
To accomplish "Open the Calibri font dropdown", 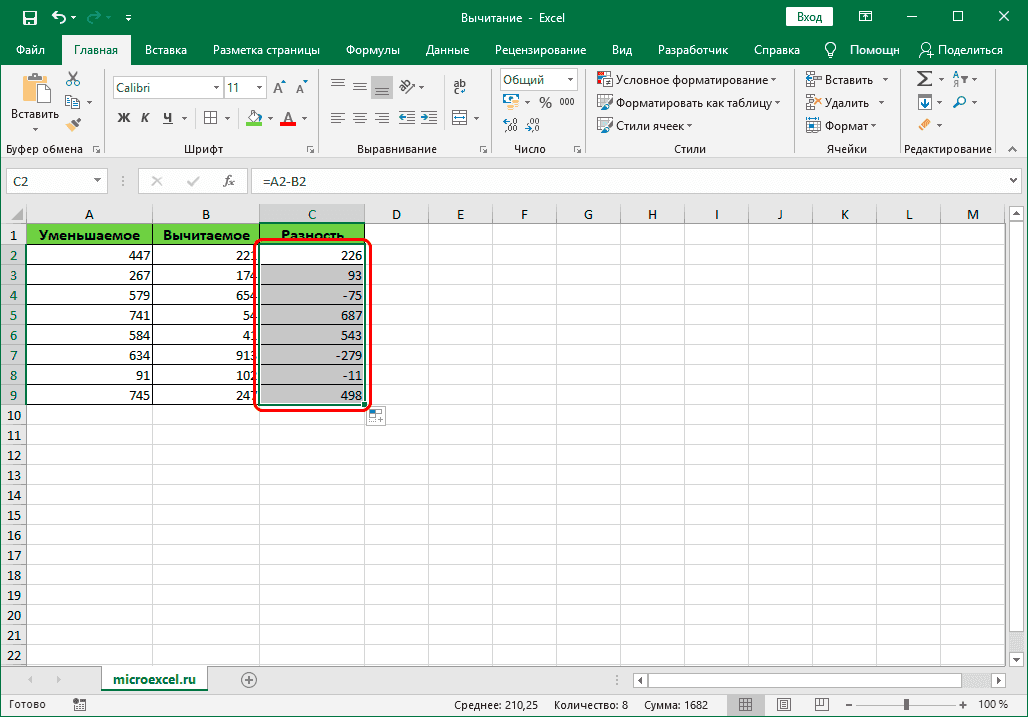I will tap(216, 88).
